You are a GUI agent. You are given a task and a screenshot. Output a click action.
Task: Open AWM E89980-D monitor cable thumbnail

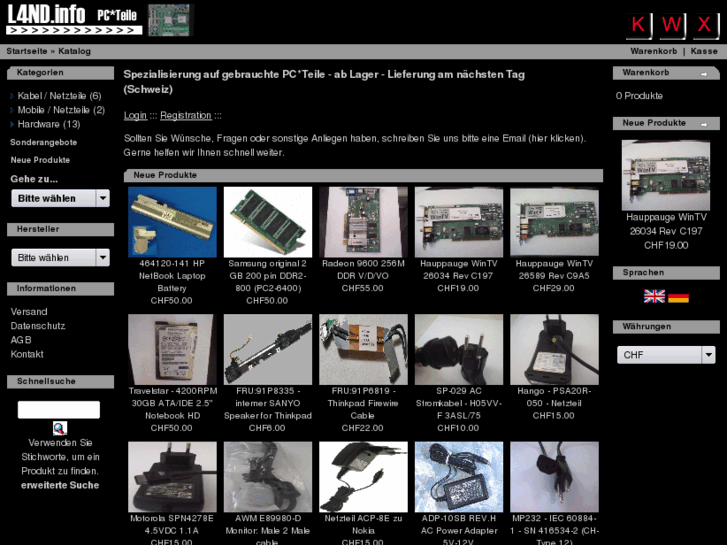(268, 477)
